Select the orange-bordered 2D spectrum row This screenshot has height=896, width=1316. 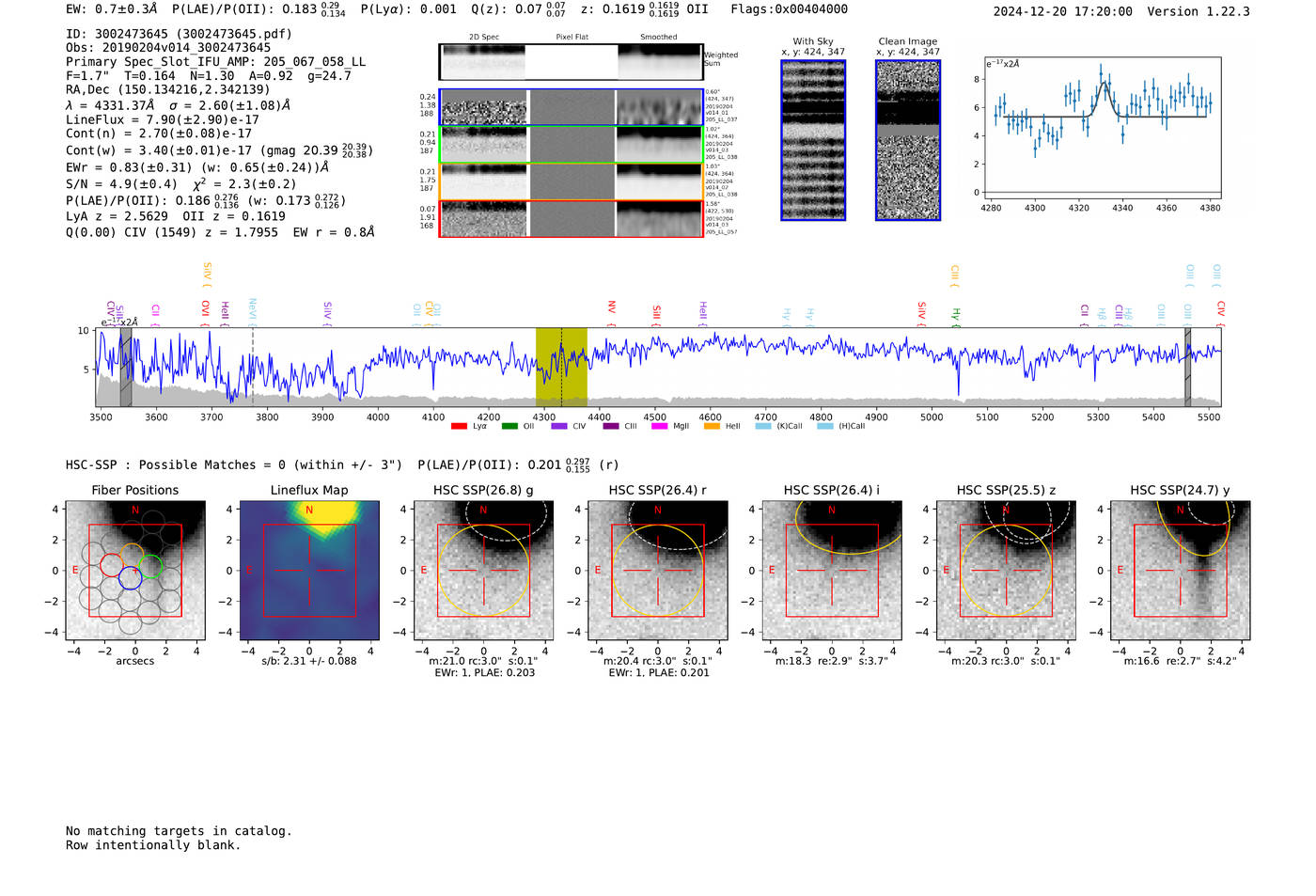click(x=572, y=181)
